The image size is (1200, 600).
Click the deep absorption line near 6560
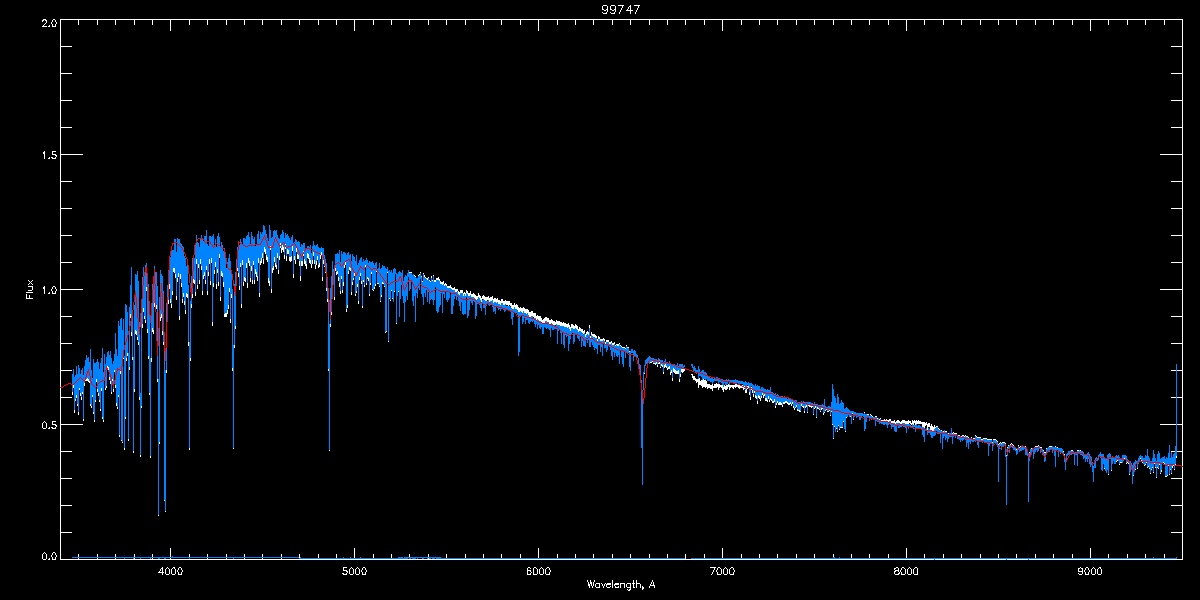click(x=642, y=420)
